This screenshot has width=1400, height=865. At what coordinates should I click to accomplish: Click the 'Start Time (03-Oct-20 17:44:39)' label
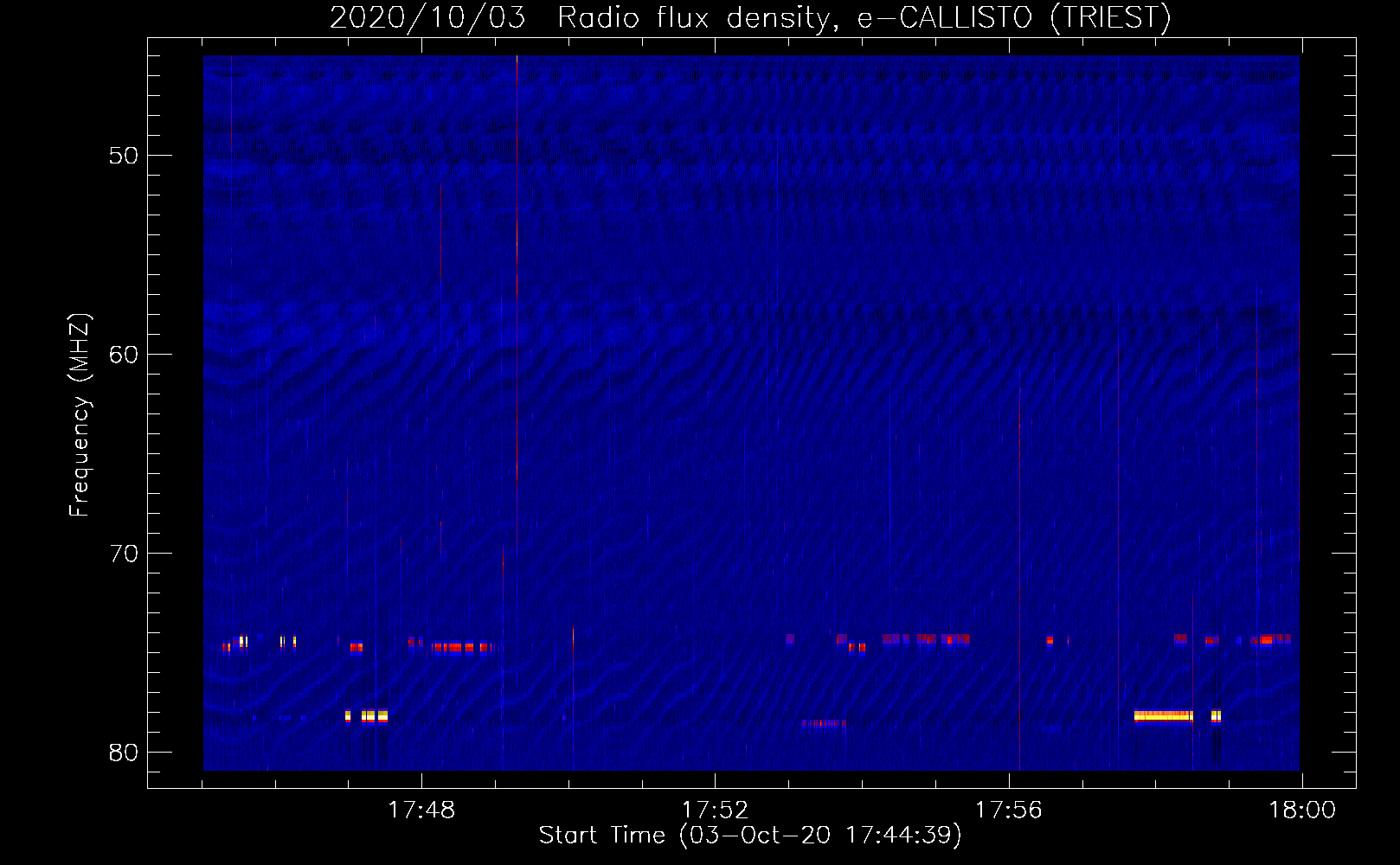coord(750,836)
